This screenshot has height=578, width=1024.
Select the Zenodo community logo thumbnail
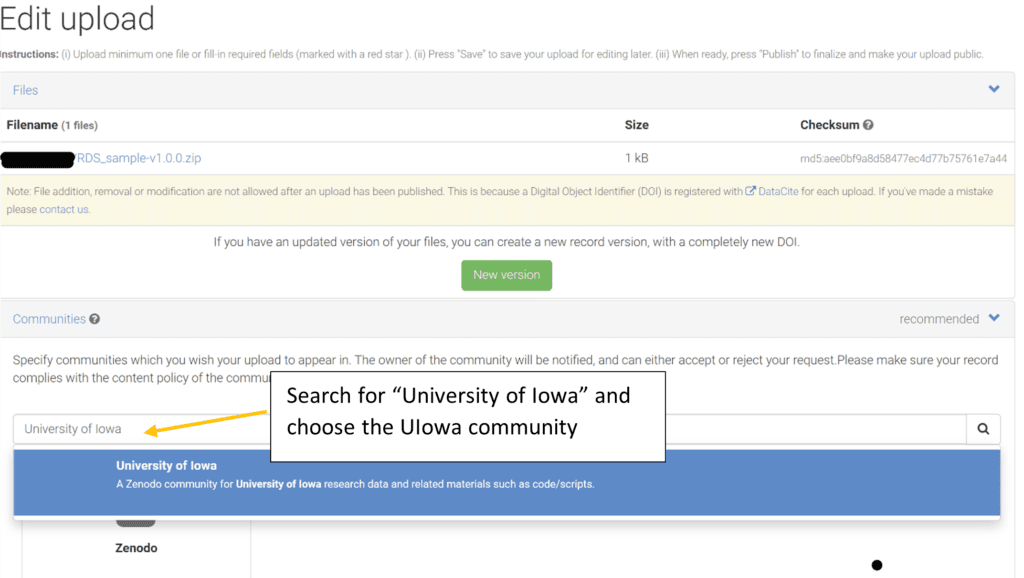(136, 521)
